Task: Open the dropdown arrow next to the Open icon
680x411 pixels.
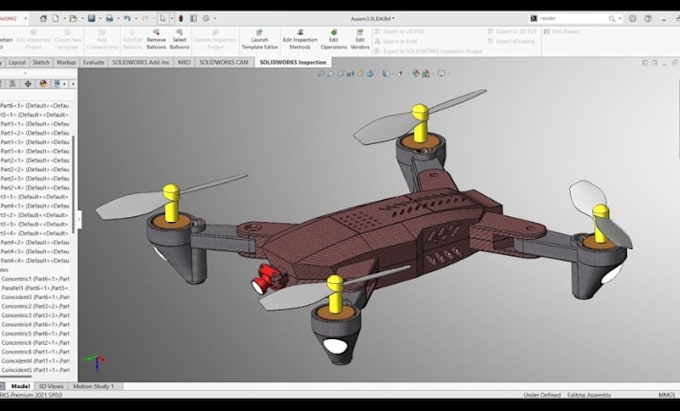Action: click(82, 19)
